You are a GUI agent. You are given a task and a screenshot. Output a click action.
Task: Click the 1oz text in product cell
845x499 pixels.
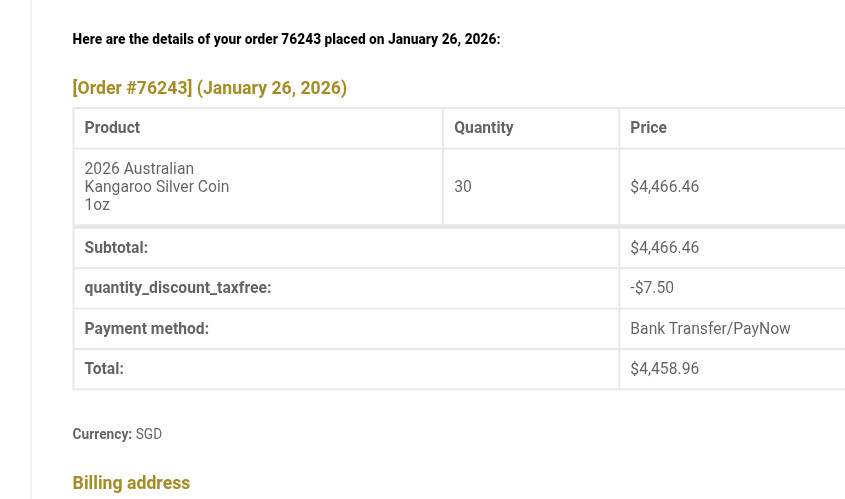[97, 204]
